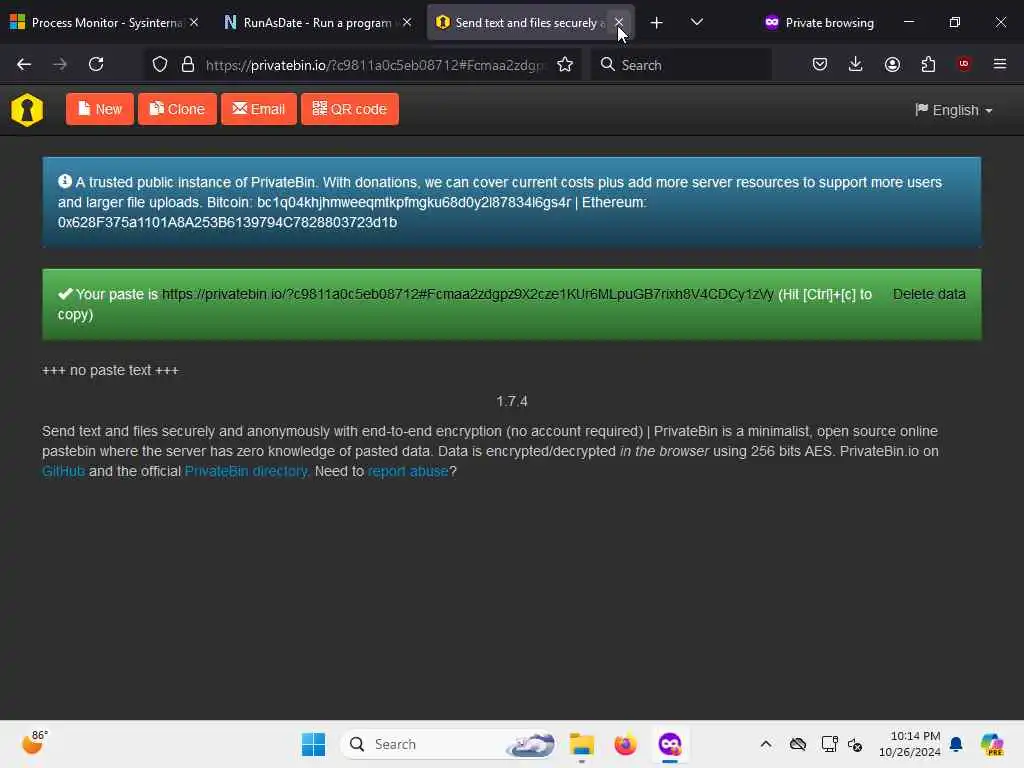Image resolution: width=1024 pixels, height=768 pixels.
Task: Open the muted volume tray icon
Action: pyautogui.click(x=856, y=744)
